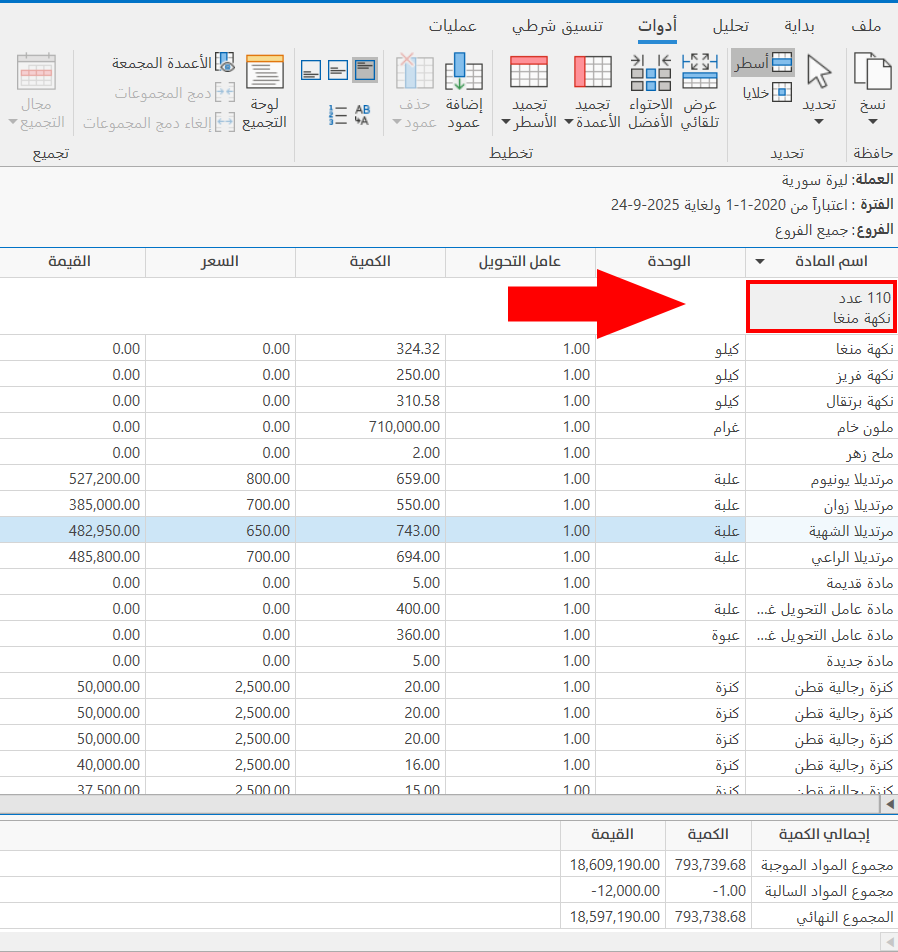Switch to the عمليات ribbon tab
898x952 pixels.
click(453, 25)
